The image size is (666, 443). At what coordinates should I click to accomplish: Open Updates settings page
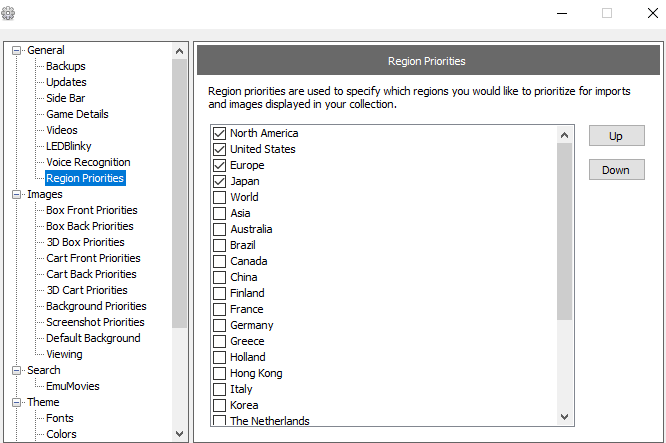click(x=66, y=82)
